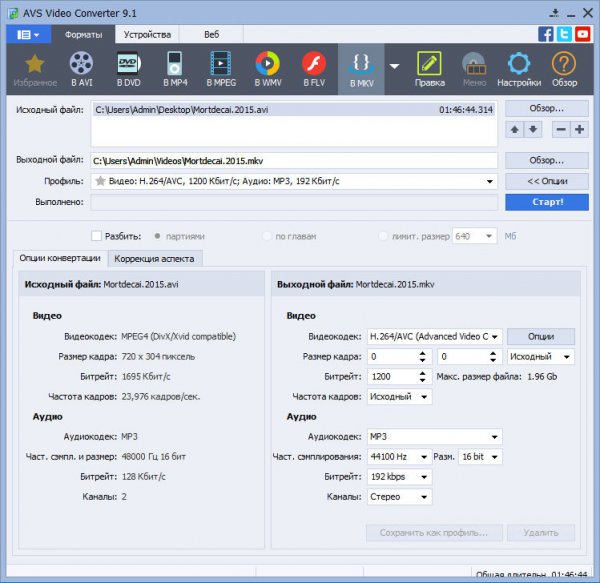600x583 pixels.
Task: Open video codec Опции button
Action: click(x=541, y=337)
